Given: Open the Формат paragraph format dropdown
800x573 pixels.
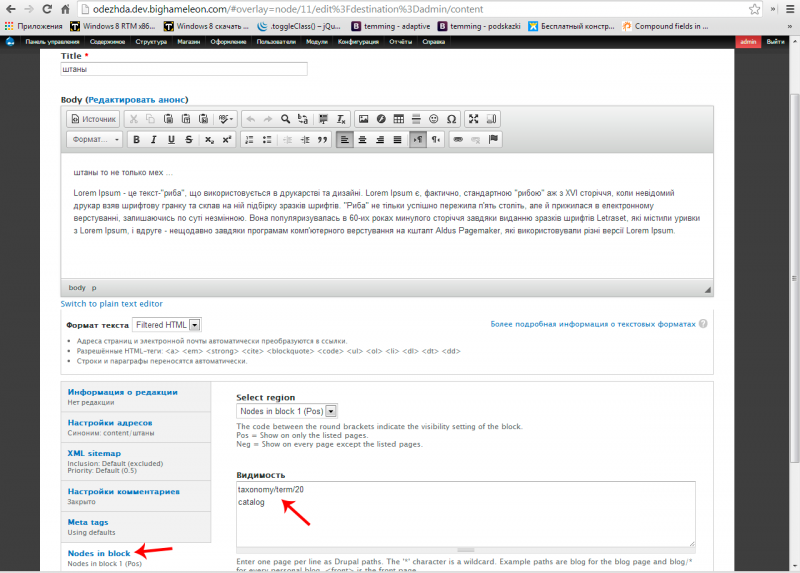Looking at the screenshot, I should 94,139.
